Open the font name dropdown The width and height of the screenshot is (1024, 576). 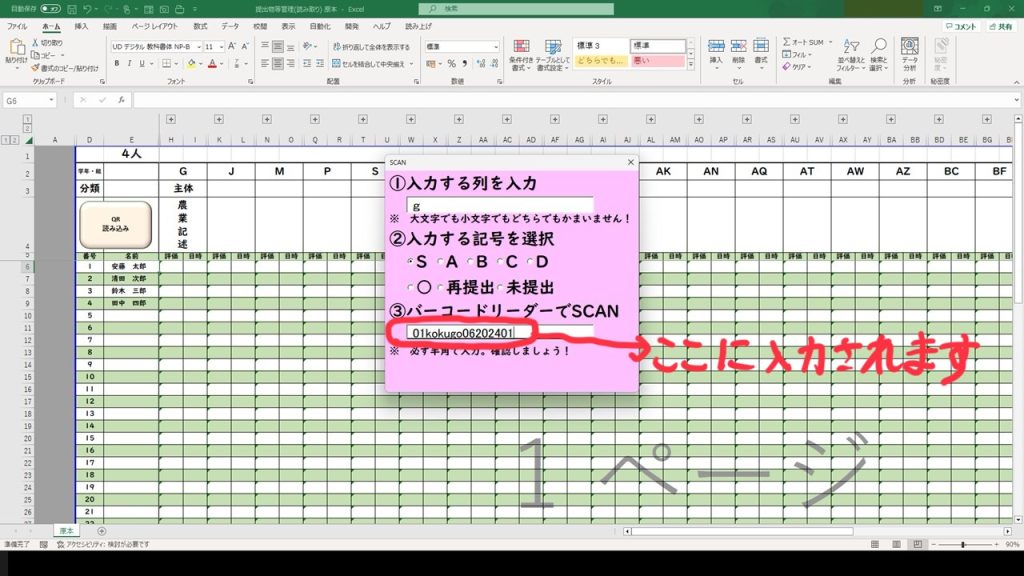click(198, 46)
